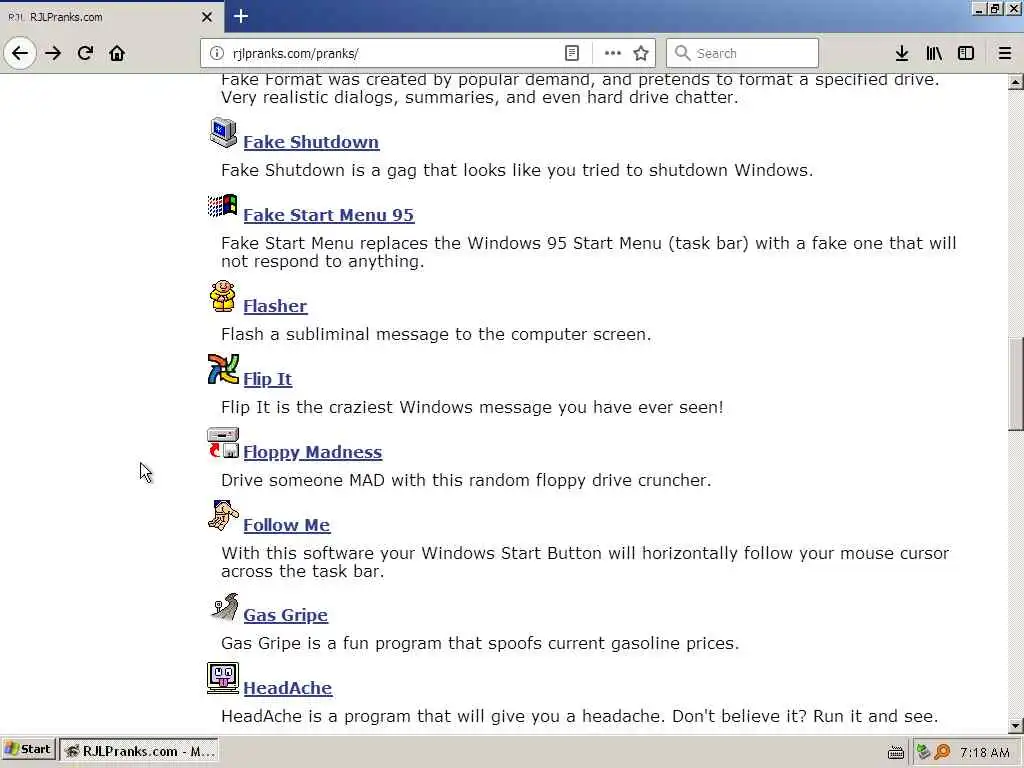This screenshot has height=768, width=1024.
Task: Open the Windows Start menu
Action: click(x=28, y=750)
